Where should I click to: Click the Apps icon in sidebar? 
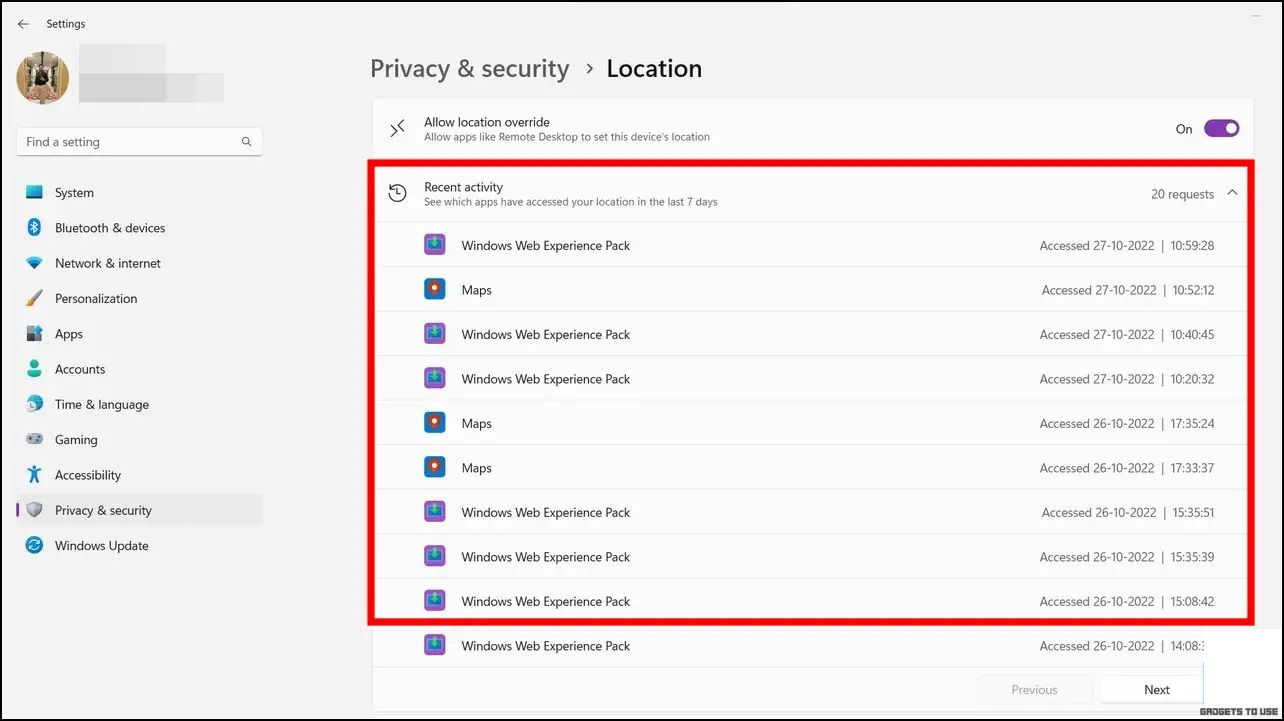35,334
